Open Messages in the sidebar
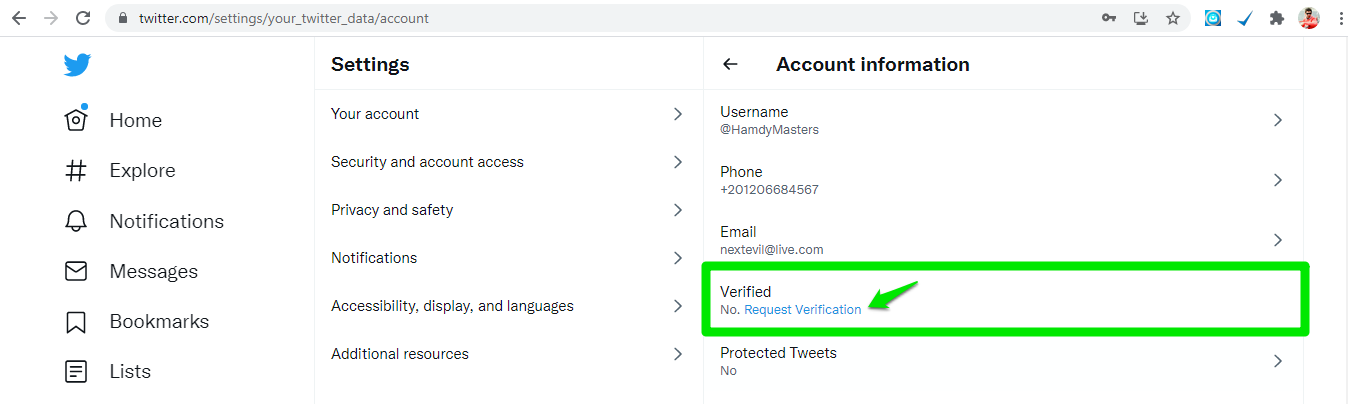Screen dimensions: 1348x404 tap(154, 271)
